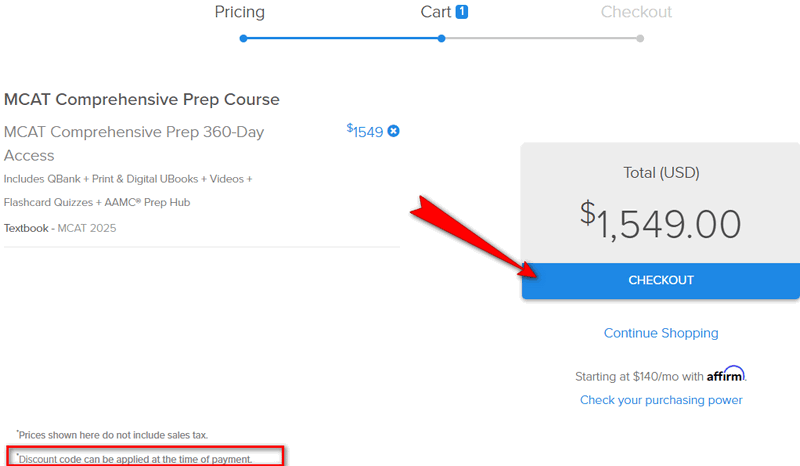800x466 pixels.
Task: Click the discount code note
Action: tap(149, 459)
